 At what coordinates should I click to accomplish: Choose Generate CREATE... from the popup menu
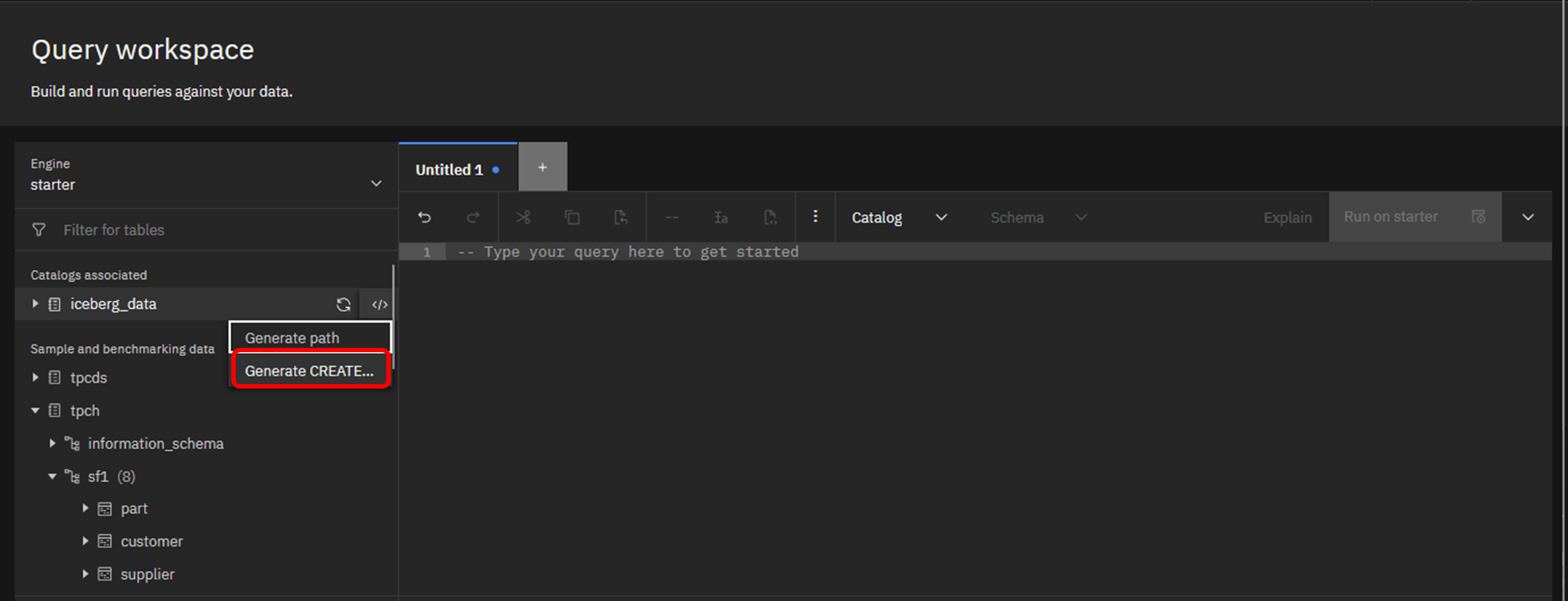[x=310, y=371]
